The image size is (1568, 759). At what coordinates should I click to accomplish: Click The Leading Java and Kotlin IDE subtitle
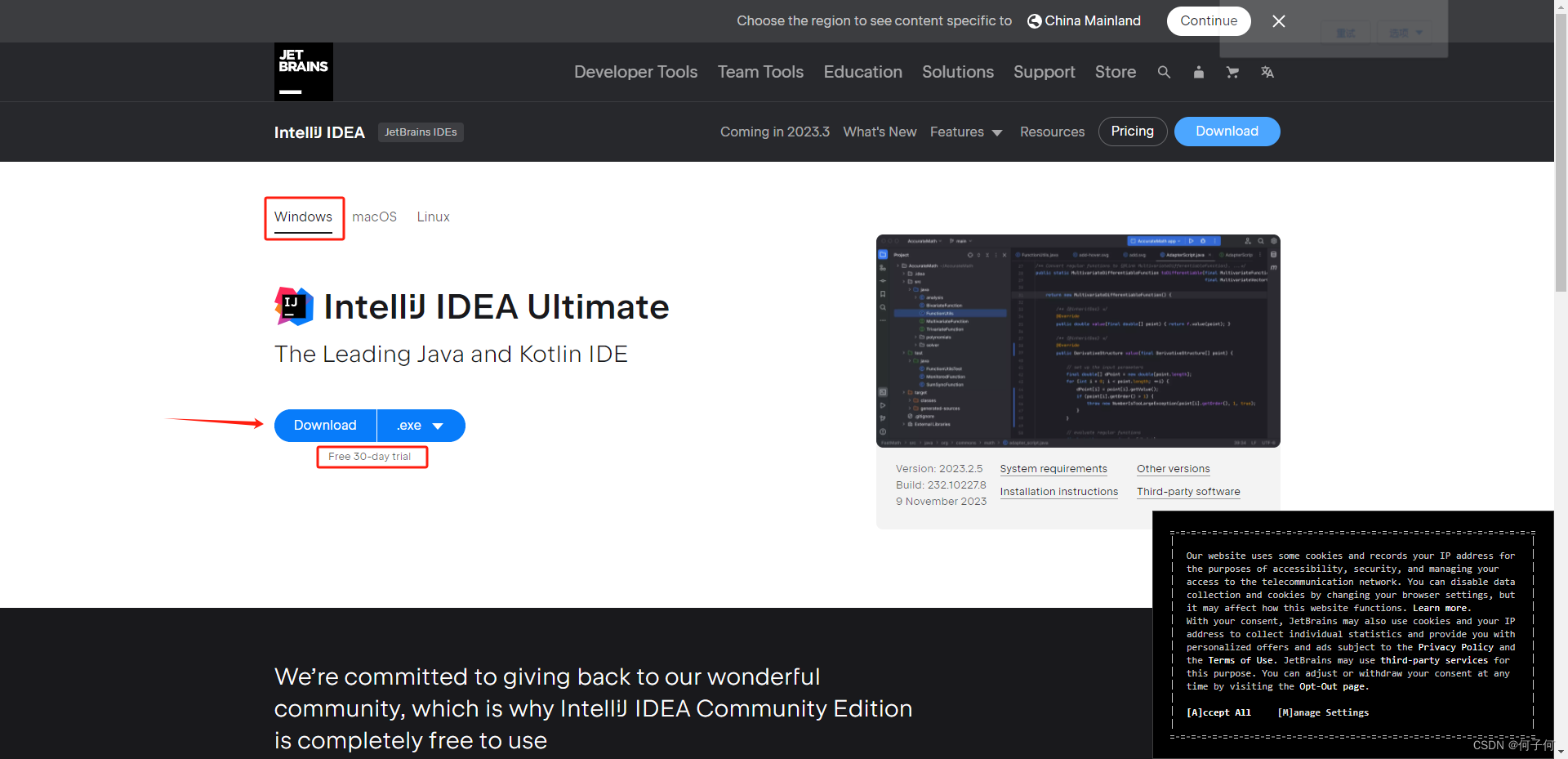[x=451, y=354]
